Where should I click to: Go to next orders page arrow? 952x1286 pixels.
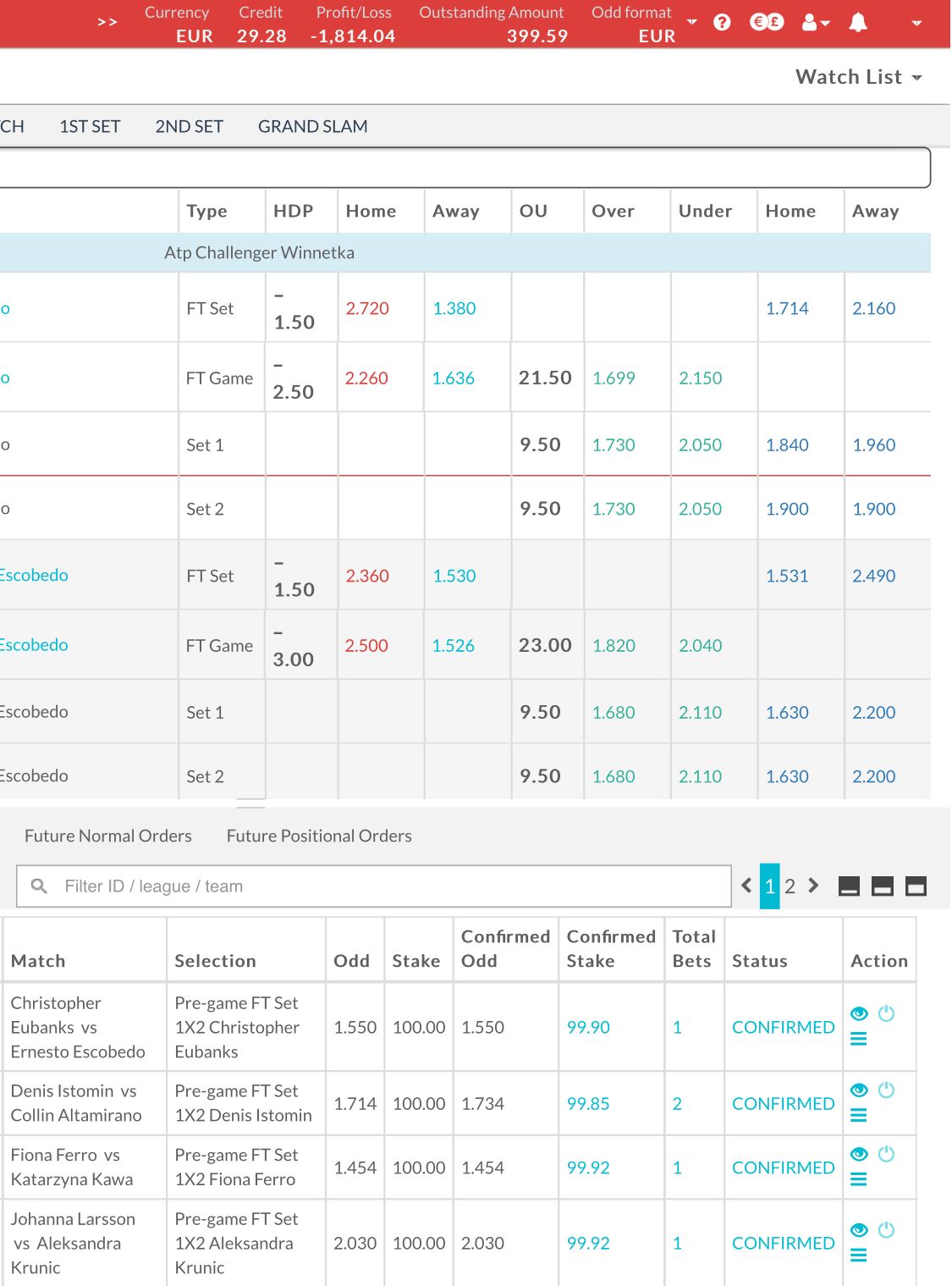pos(813,886)
